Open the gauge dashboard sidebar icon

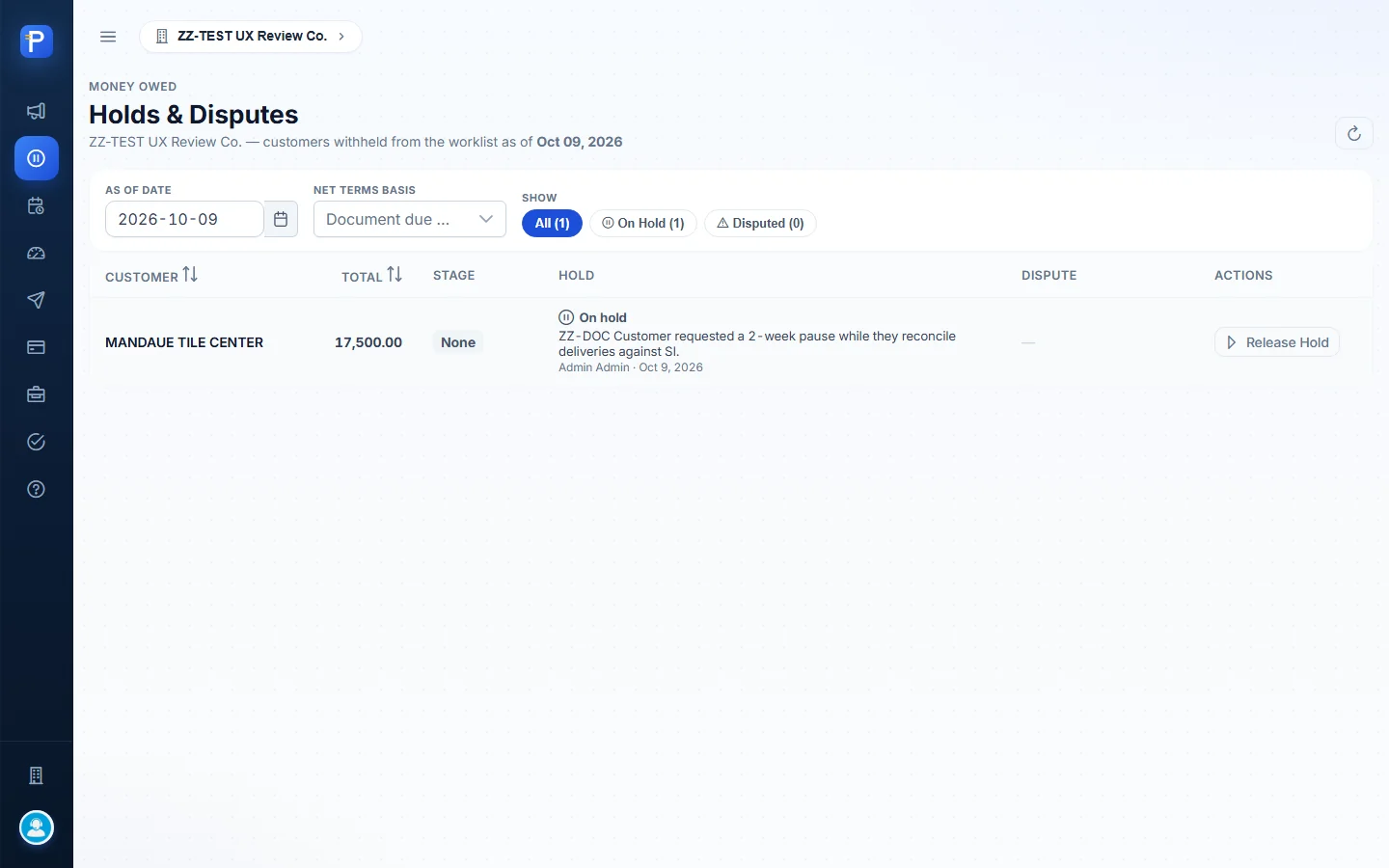pos(37,253)
